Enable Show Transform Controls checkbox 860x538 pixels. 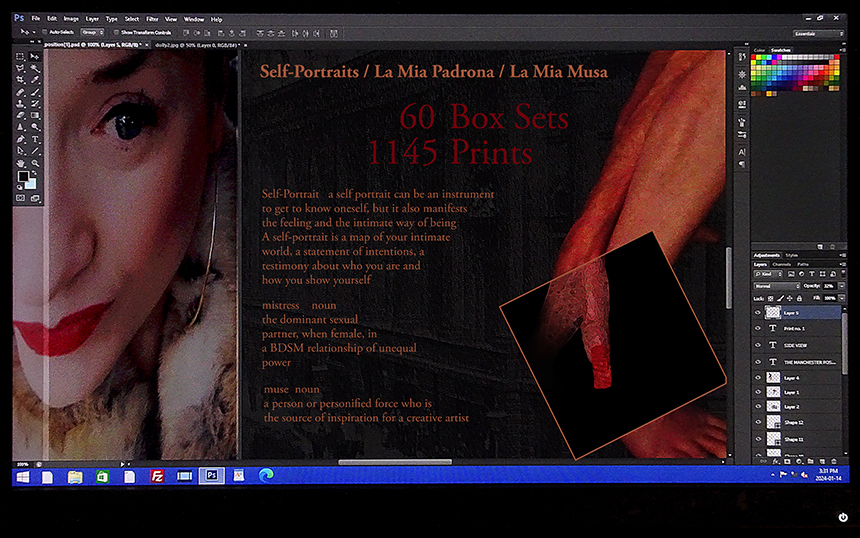(x=116, y=32)
